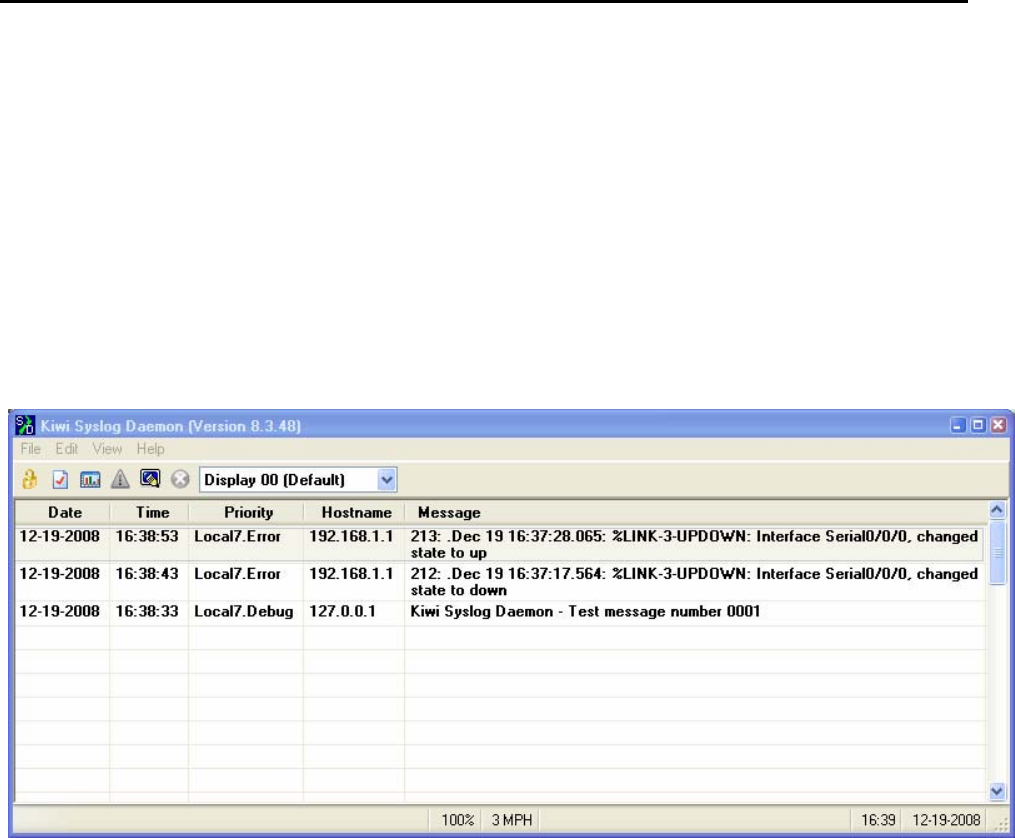Click date 12-19-2008 in the 16:38:33 row

(x=60, y=612)
